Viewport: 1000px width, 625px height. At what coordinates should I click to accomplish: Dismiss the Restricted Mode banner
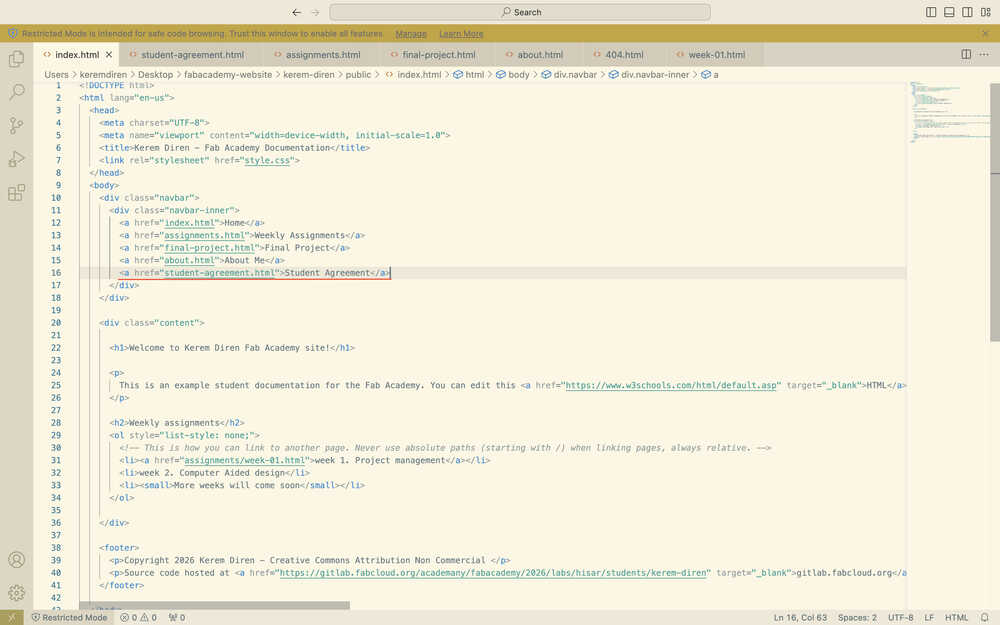coord(985,34)
